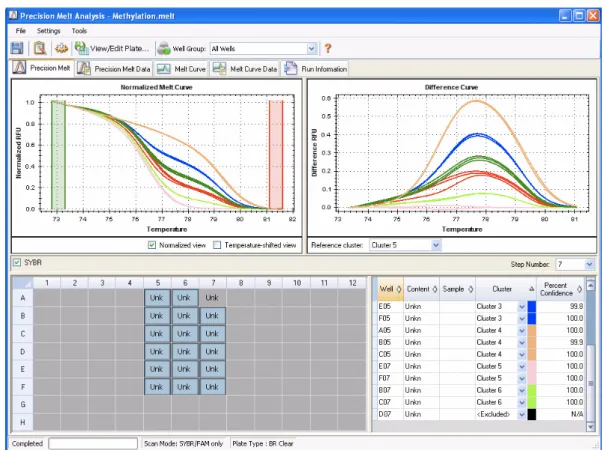The width and height of the screenshot is (604, 450).
Task: Click blue color swatch for well E05
Action: 532,307
